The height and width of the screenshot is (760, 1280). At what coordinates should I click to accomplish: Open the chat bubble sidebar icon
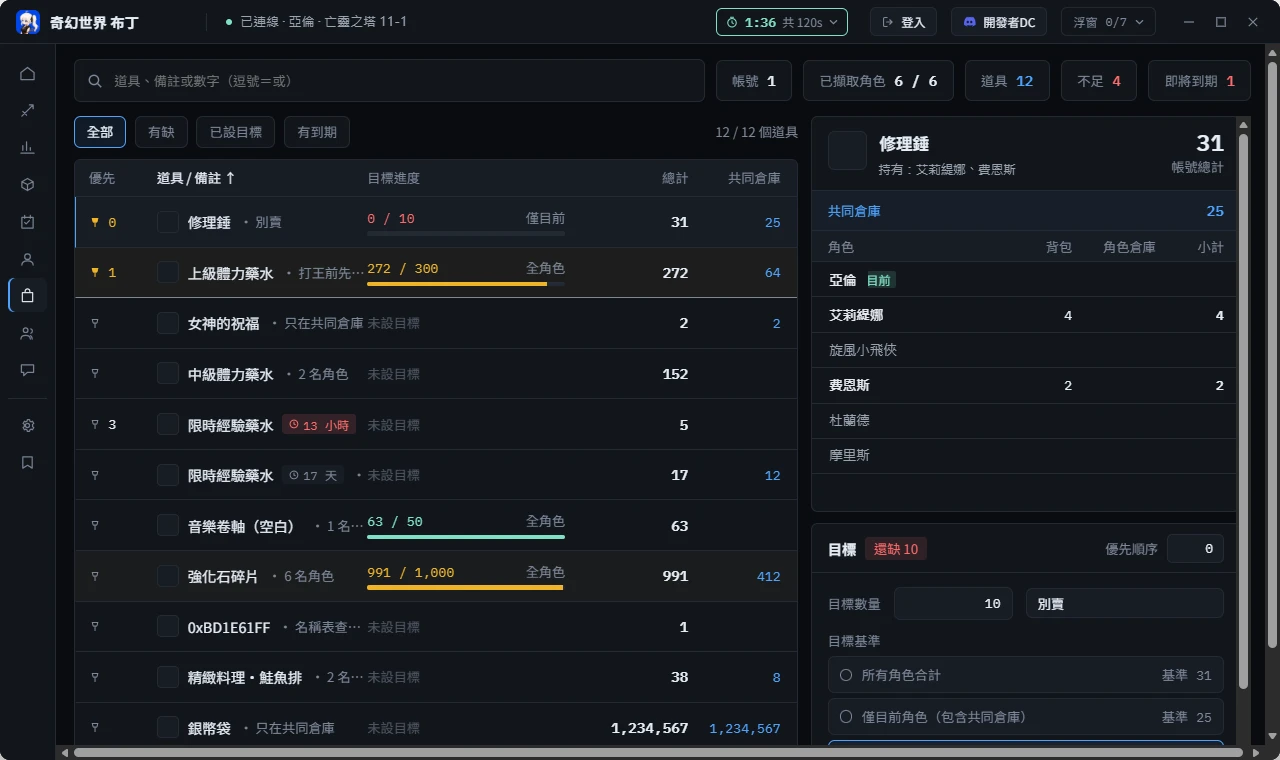coord(27,370)
